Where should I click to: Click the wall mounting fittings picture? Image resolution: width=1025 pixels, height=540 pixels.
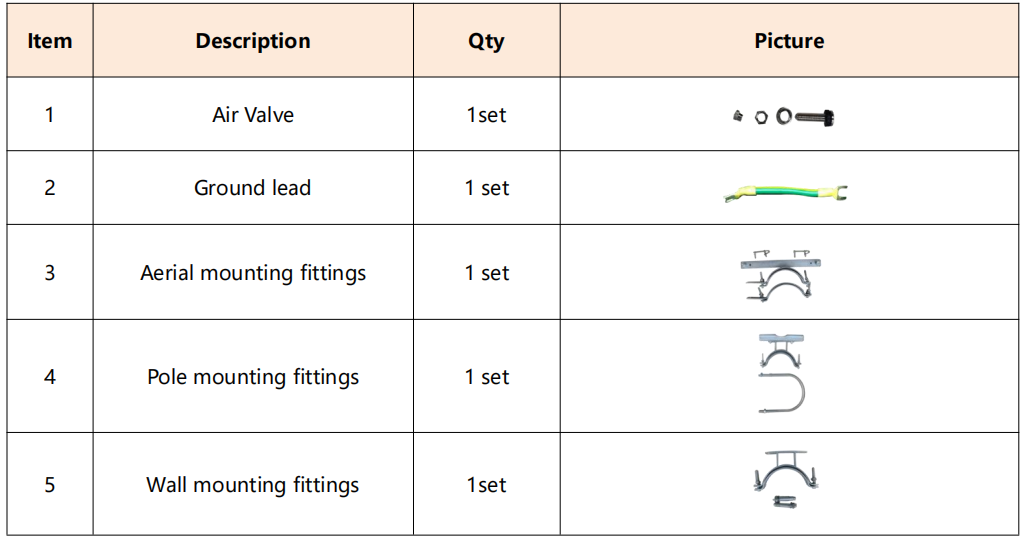click(x=781, y=478)
